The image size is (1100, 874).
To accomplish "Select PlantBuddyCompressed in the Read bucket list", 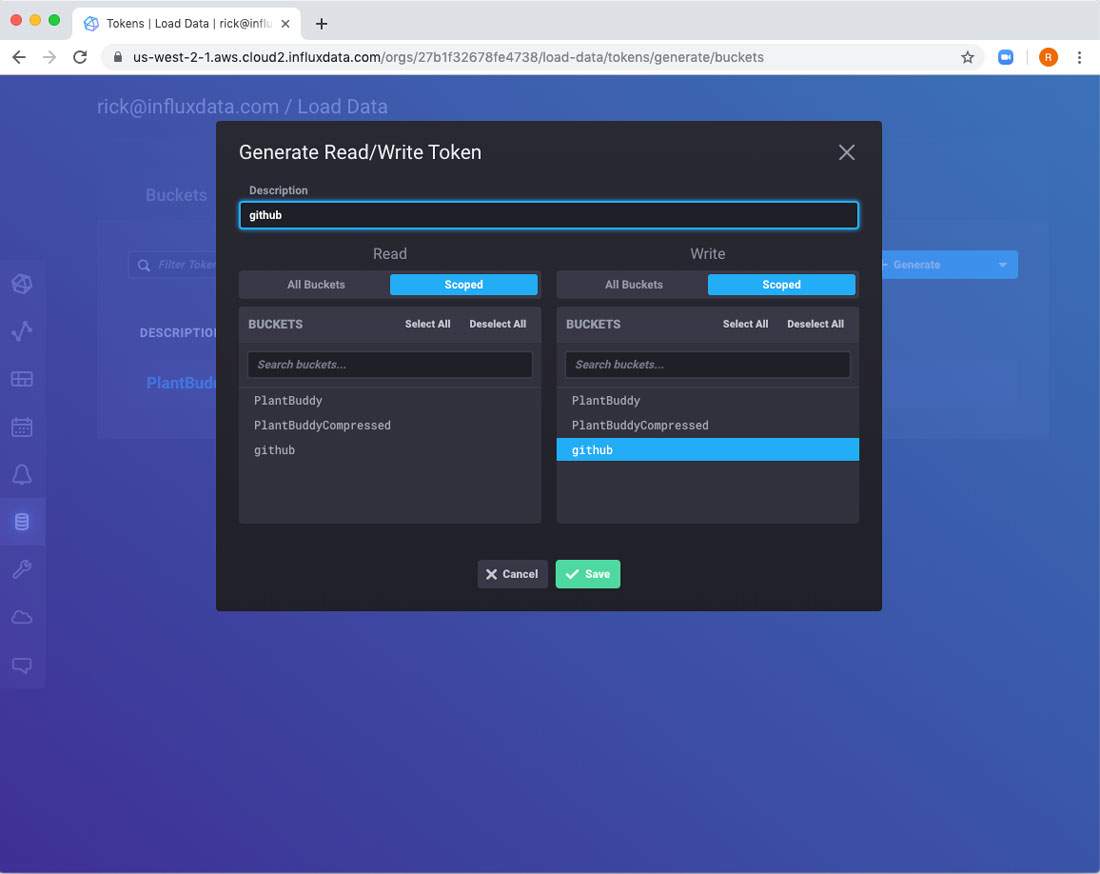I will click(322, 425).
